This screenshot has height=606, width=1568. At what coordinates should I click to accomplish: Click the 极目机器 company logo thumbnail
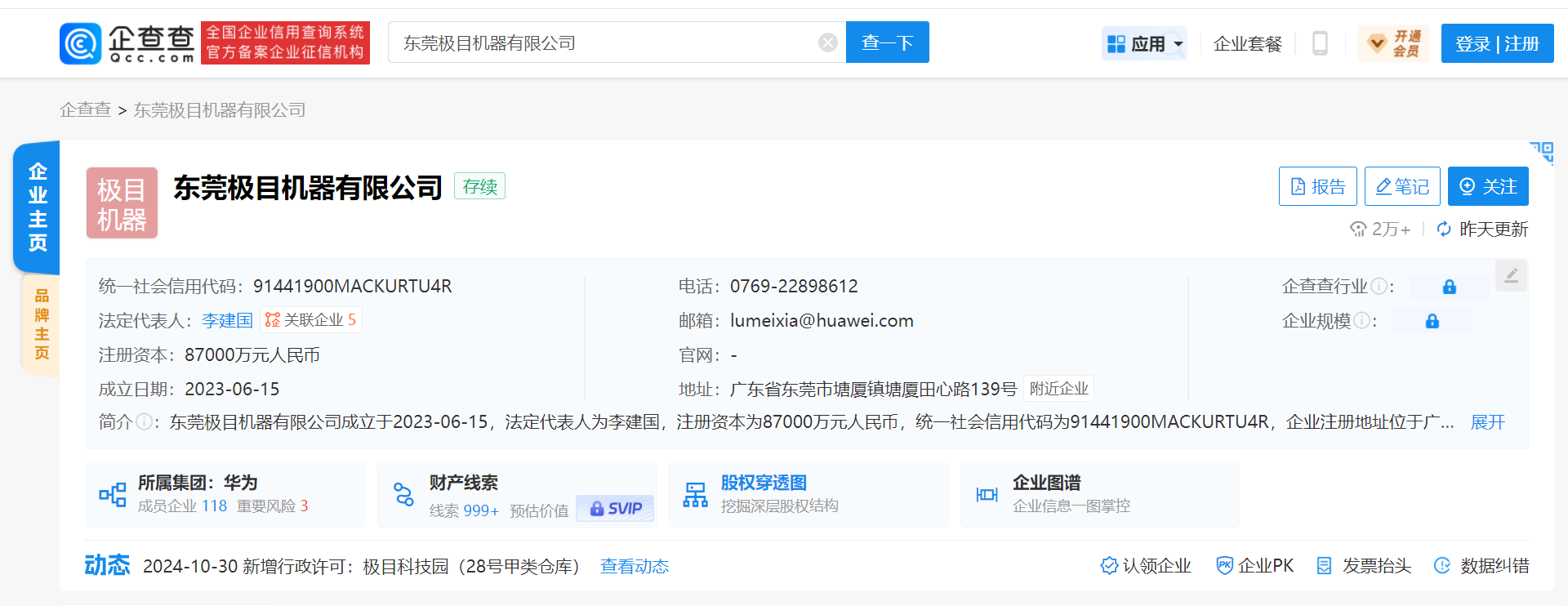[x=122, y=203]
